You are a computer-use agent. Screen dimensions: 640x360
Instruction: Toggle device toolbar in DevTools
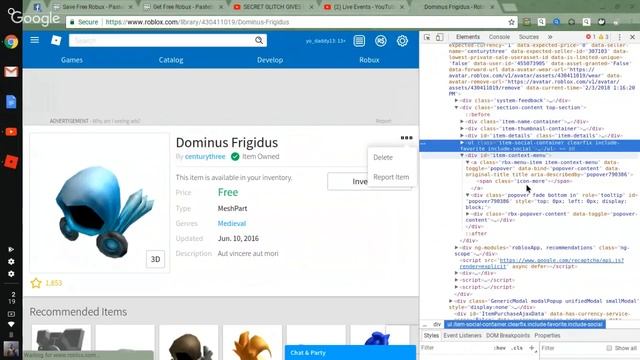(x=439, y=37)
